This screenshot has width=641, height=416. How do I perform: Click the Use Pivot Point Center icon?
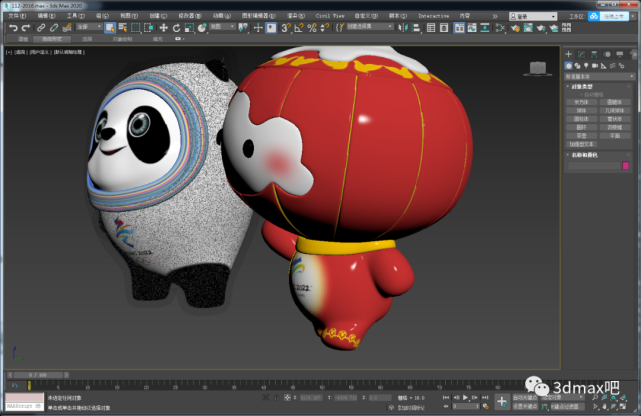[243, 28]
